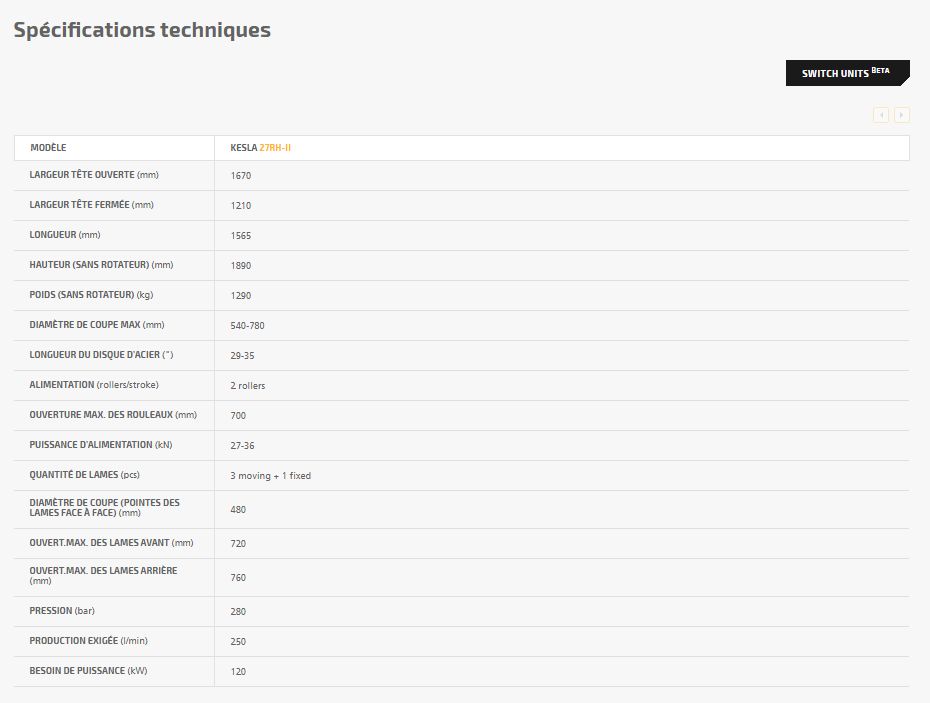Open the KESLA 27RH-II model link
930x703 pixels.
(274, 148)
